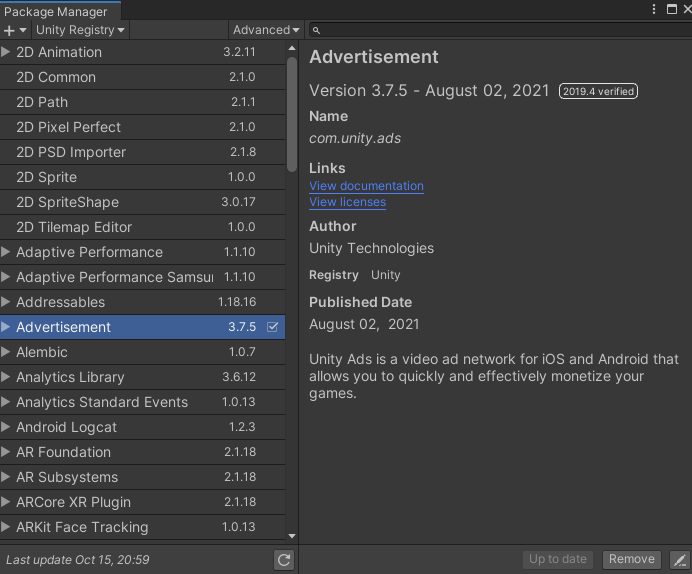Image resolution: width=692 pixels, height=574 pixels.
Task: Click the Last update Oct 15 status text
Action: (78, 560)
